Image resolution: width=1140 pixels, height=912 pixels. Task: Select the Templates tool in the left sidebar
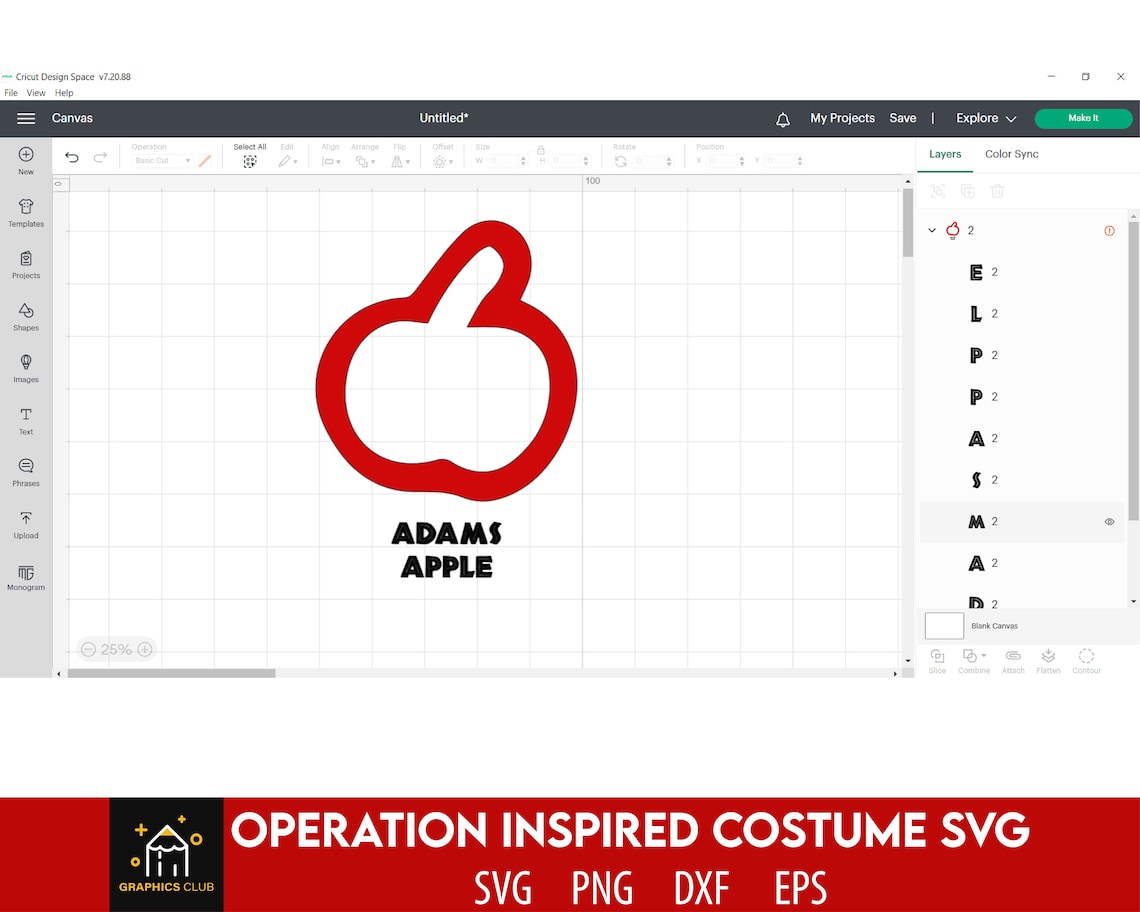pyautogui.click(x=26, y=213)
